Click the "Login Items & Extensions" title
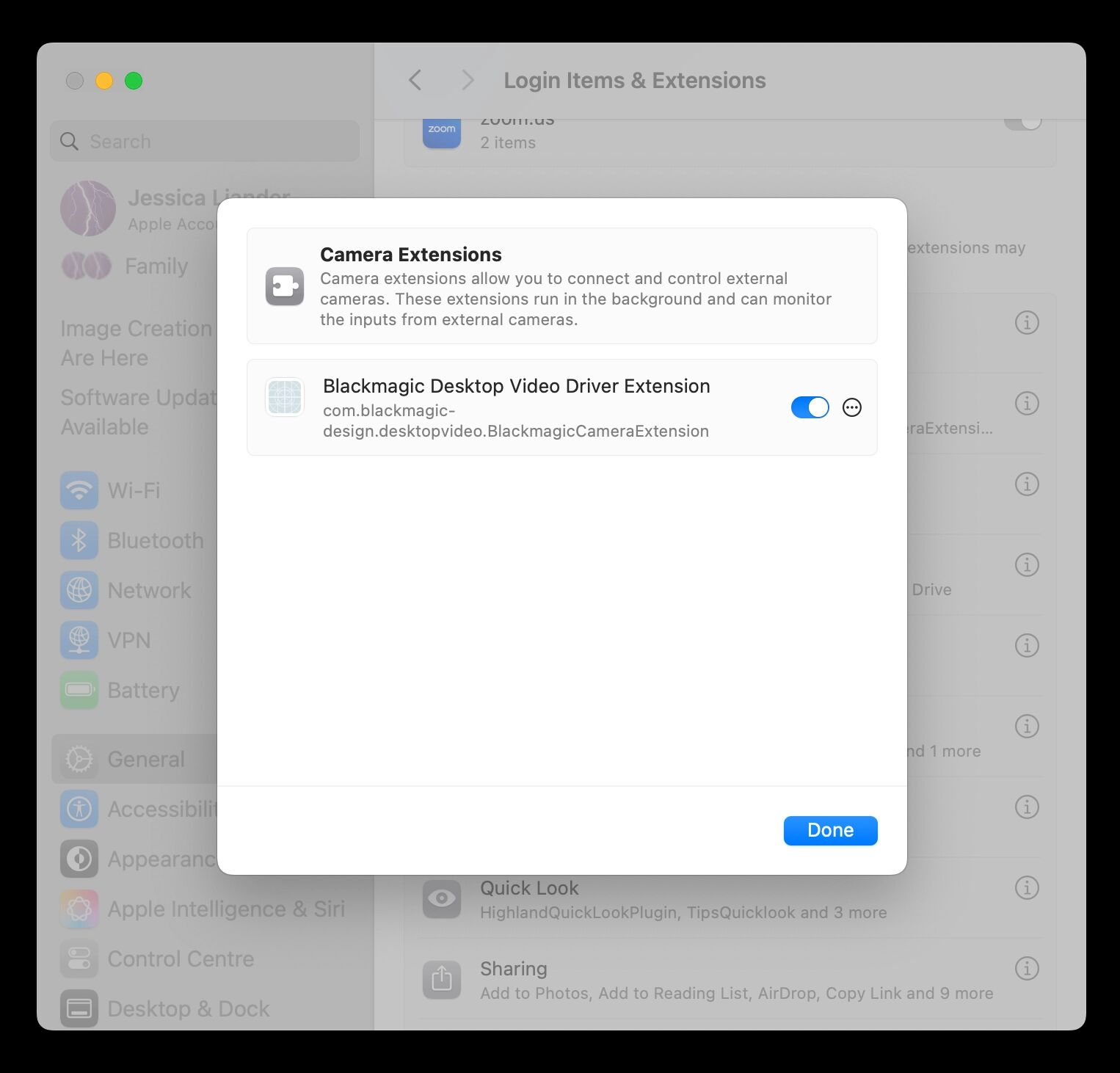 635,80
